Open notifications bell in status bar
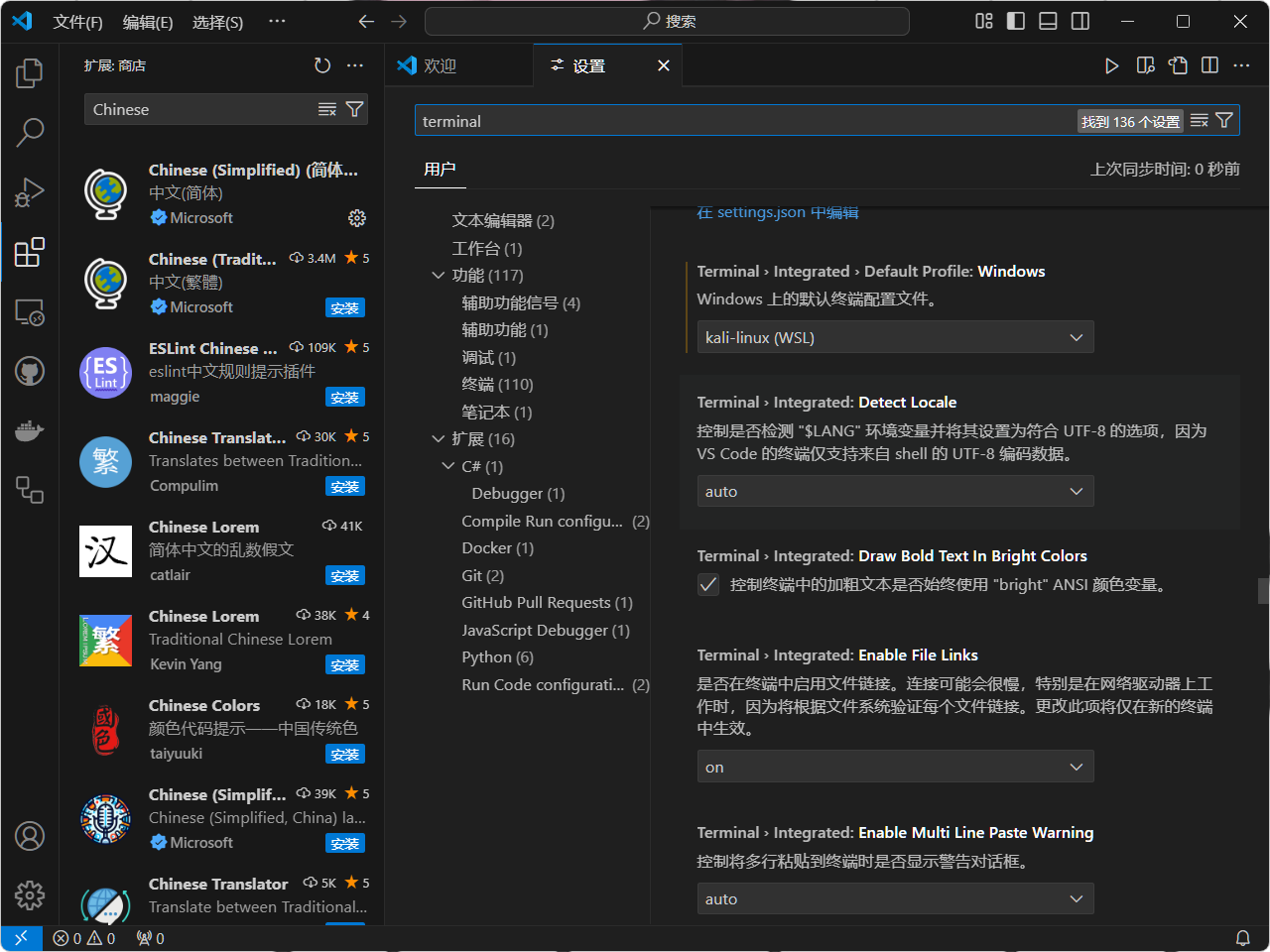The height and width of the screenshot is (952, 1270). (1242, 938)
